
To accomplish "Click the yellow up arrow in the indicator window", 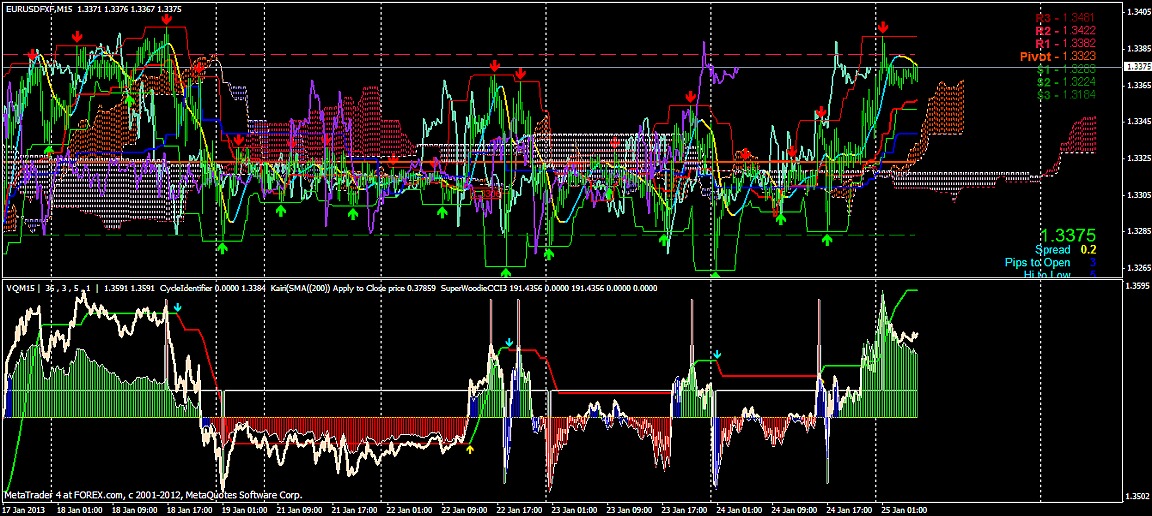I will [471, 450].
